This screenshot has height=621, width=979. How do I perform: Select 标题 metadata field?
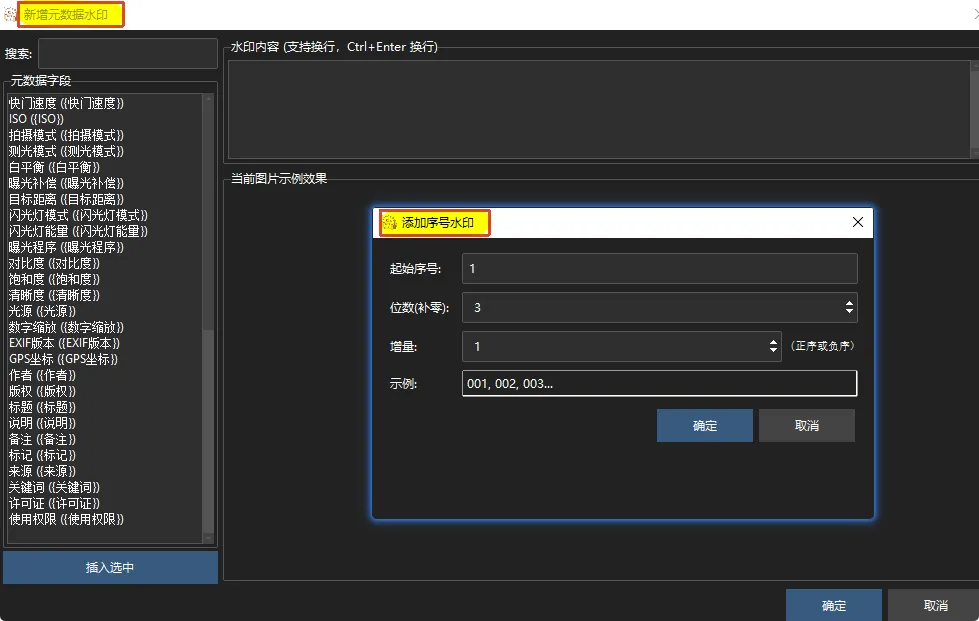(x=42, y=407)
